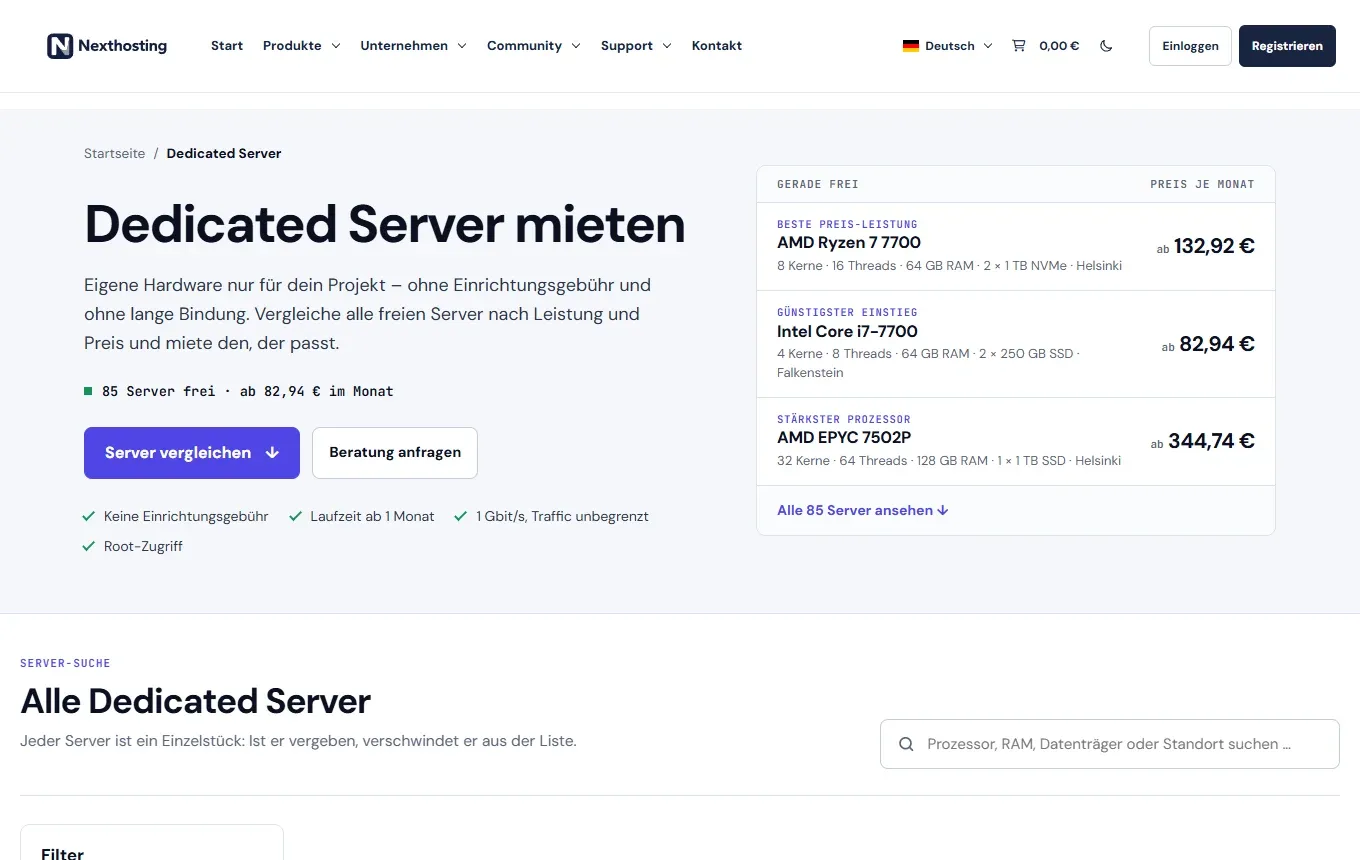This screenshot has height=860, width=1360.
Task: Expand the Support menu
Action: click(636, 46)
